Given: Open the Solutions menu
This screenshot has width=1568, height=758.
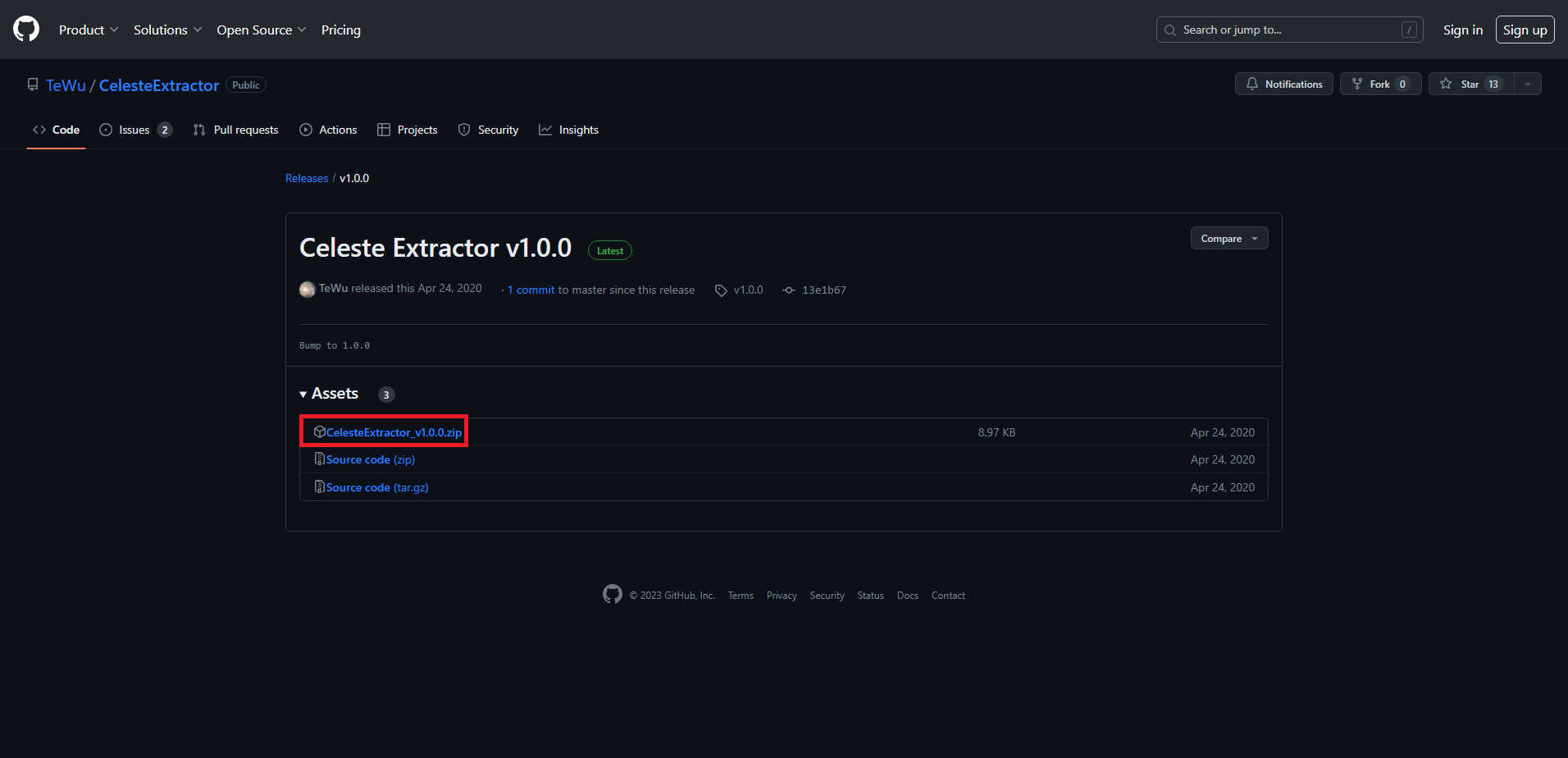Looking at the screenshot, I should click(167, 30).
